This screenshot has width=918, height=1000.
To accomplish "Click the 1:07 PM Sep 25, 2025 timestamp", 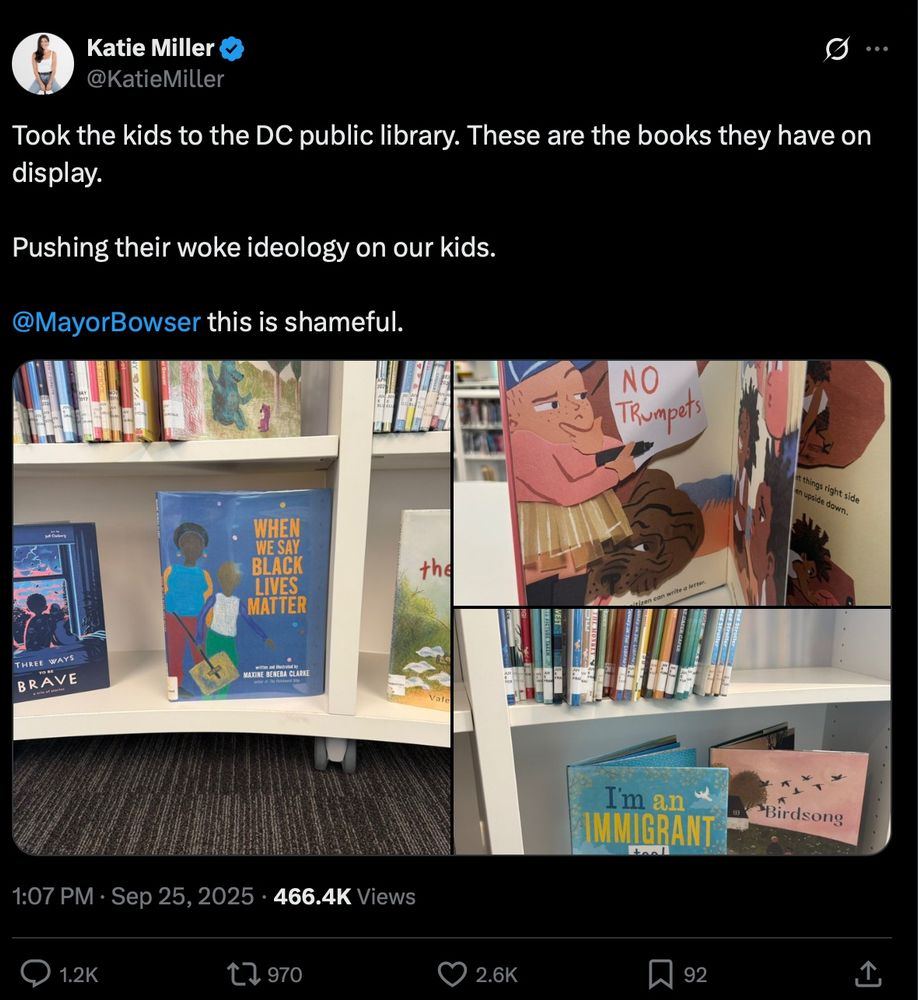I will click(133, 897).
